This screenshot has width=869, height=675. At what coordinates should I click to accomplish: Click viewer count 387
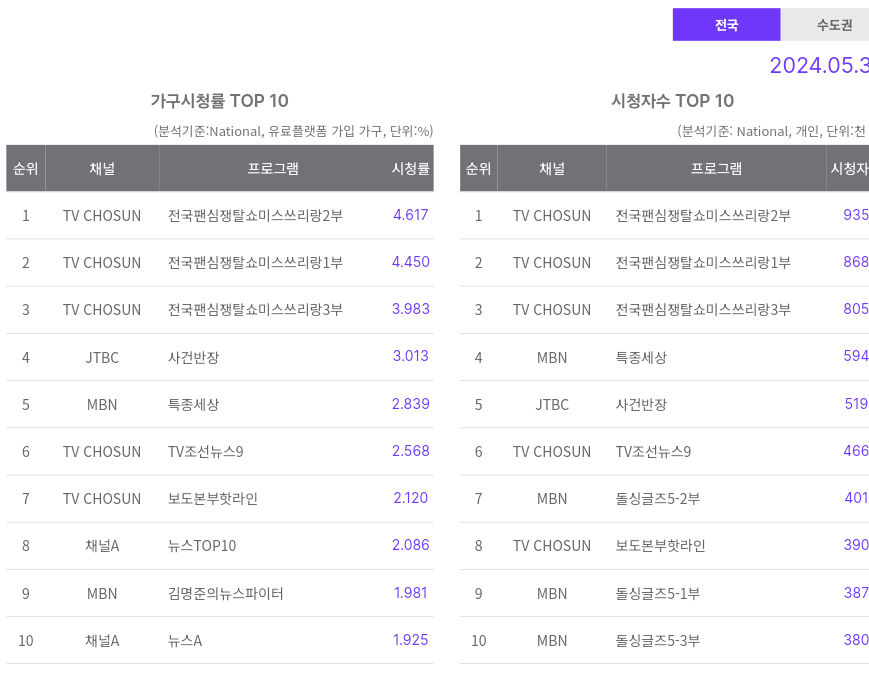(856, 592)
